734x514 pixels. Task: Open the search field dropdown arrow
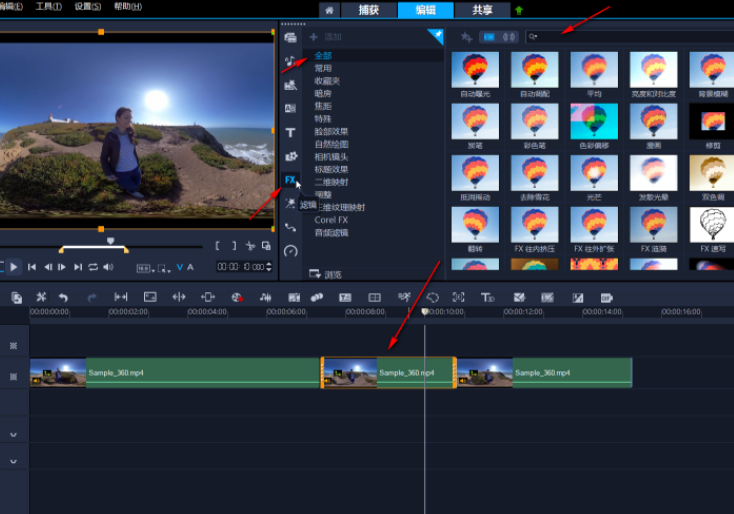click(x=536, y=37)
